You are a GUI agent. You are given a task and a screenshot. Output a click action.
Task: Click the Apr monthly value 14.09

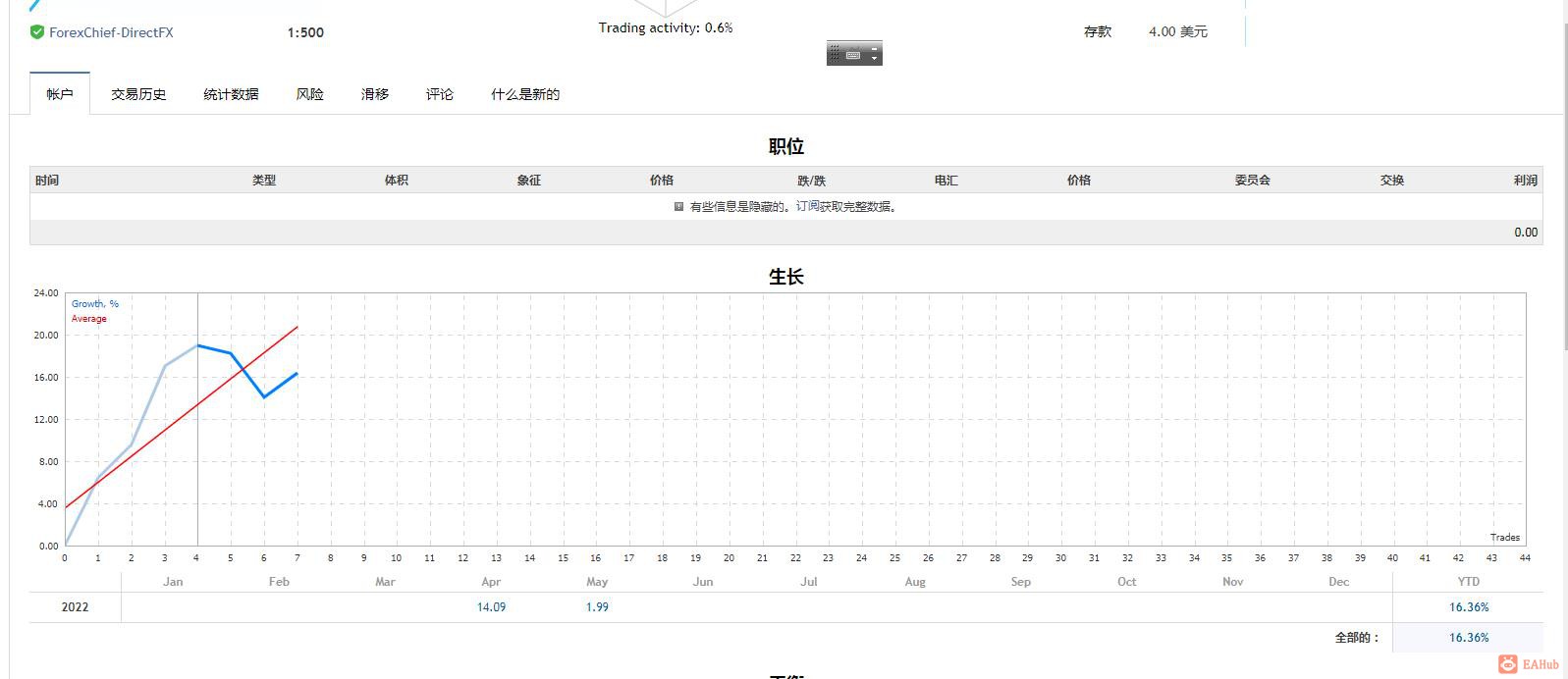tap(491, 607)
